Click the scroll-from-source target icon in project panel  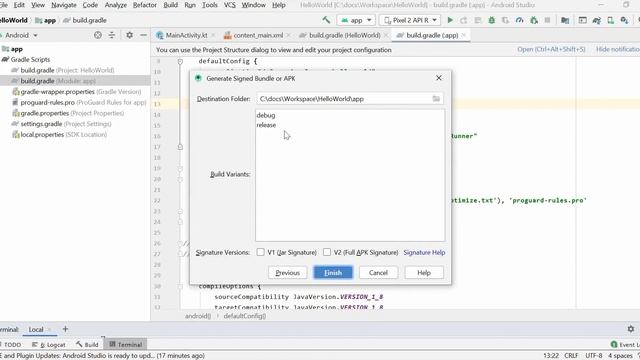(x=98, y=35)
